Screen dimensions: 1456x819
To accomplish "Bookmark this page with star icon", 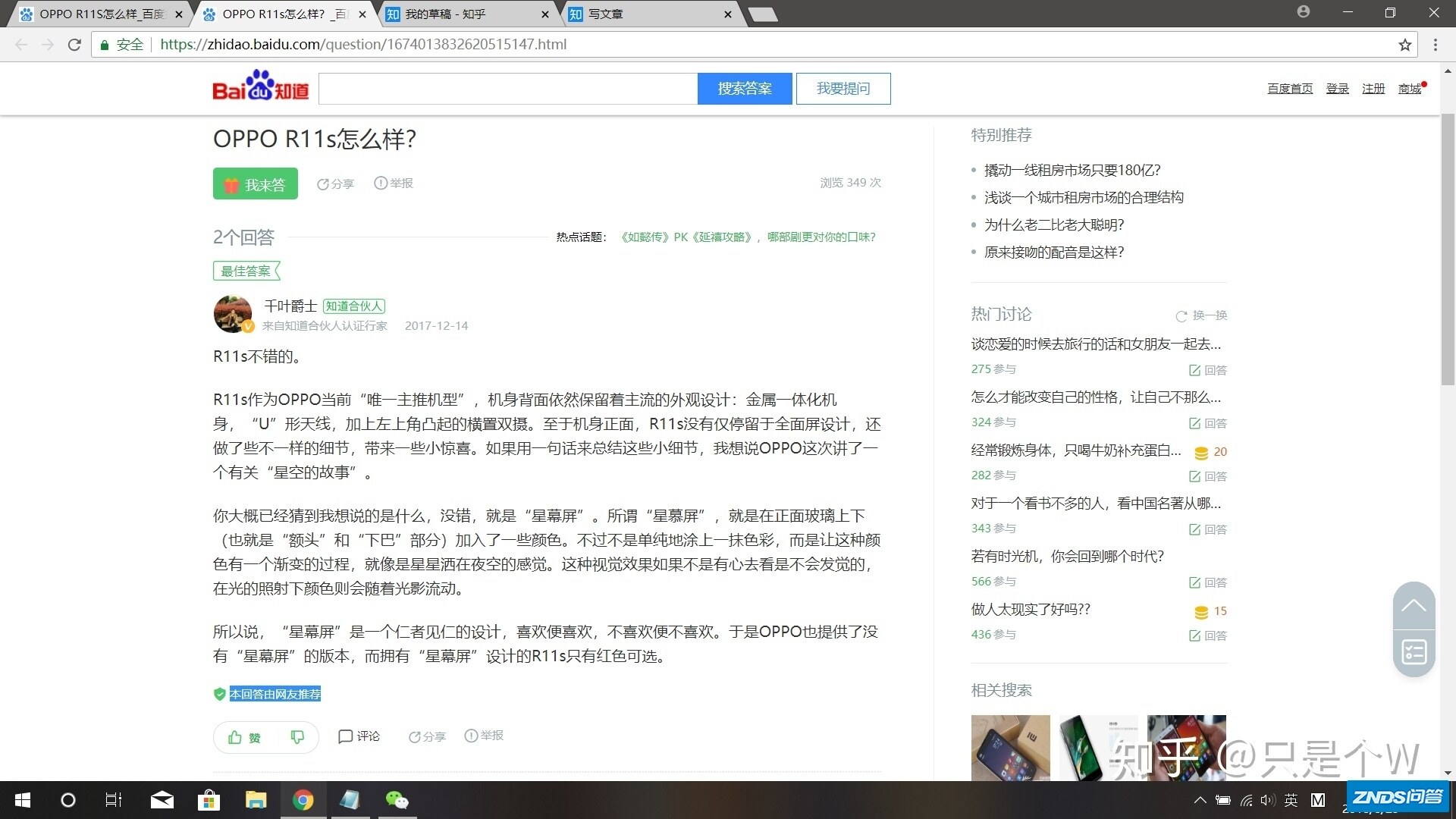I will (1404, 45).
